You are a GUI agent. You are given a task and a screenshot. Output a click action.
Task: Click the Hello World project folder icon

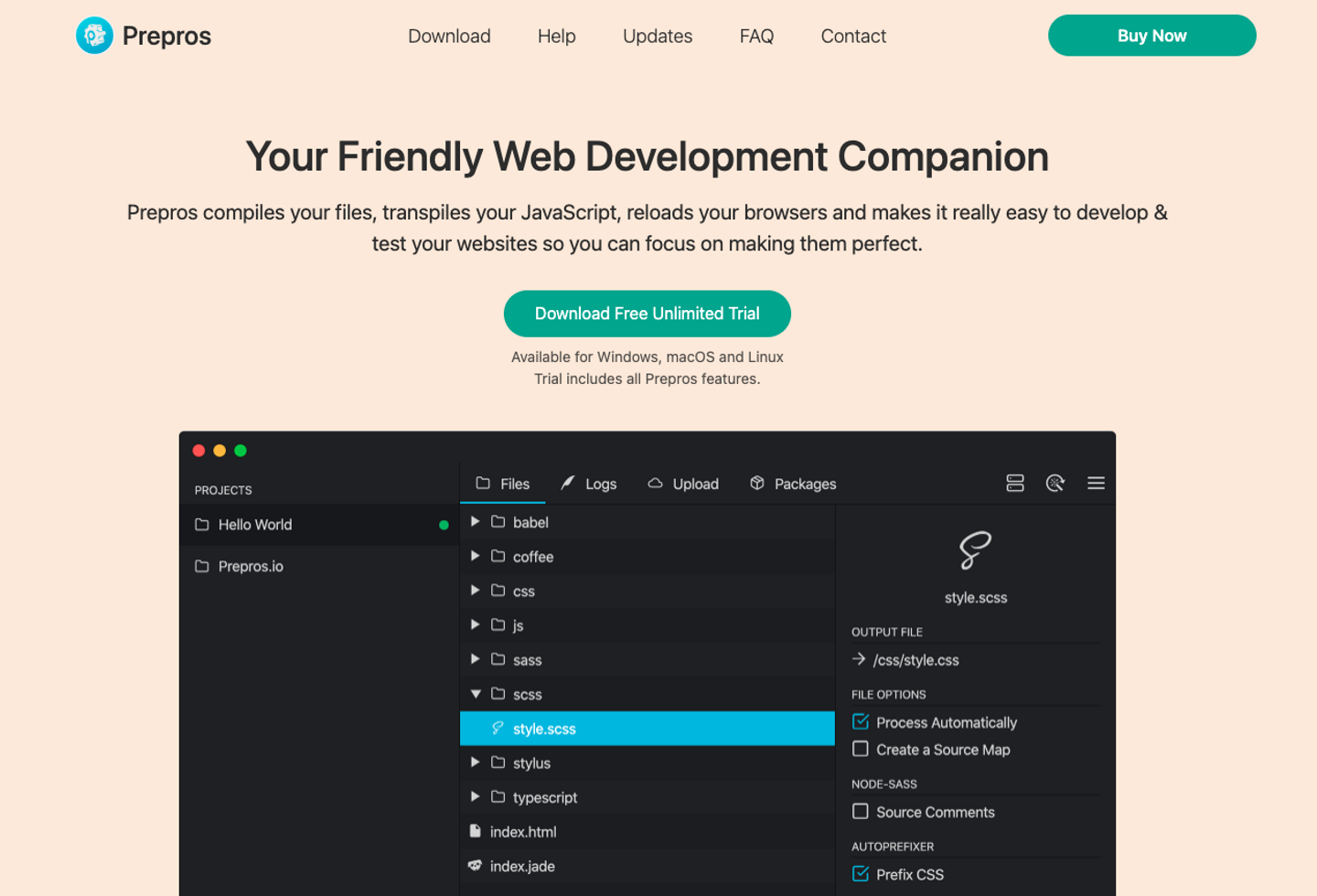(x=202, y=525)
